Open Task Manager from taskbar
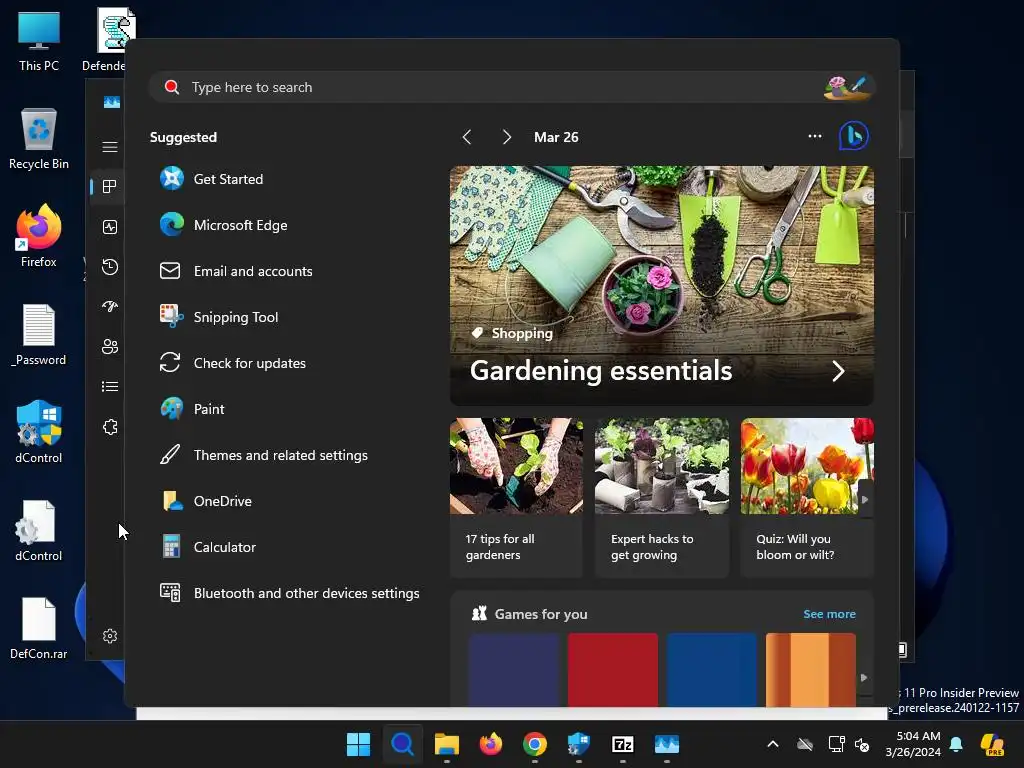Image resolution: width=1024 pixels, height=768 pixels. [667, 744]
